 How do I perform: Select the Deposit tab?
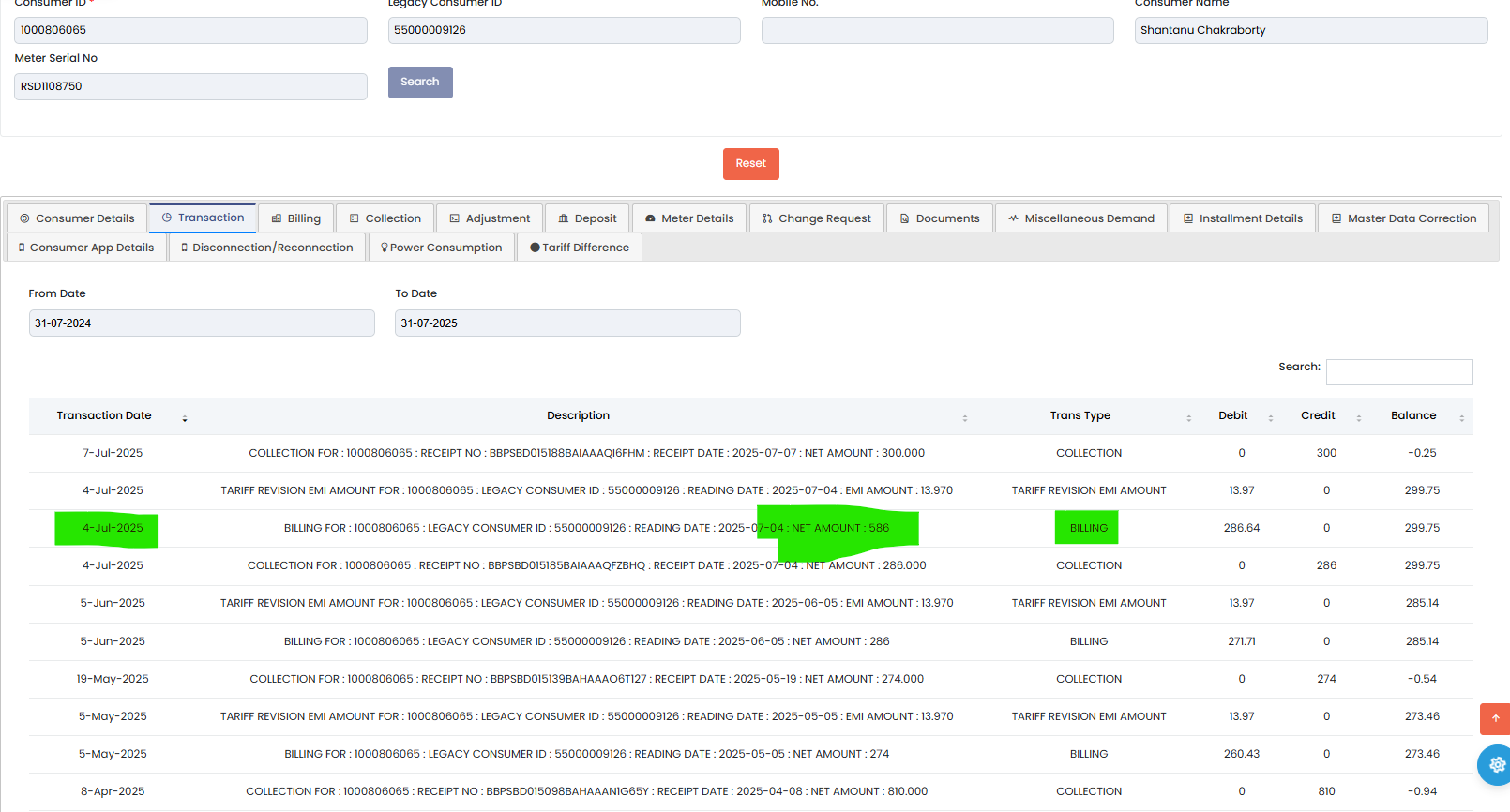588,218
